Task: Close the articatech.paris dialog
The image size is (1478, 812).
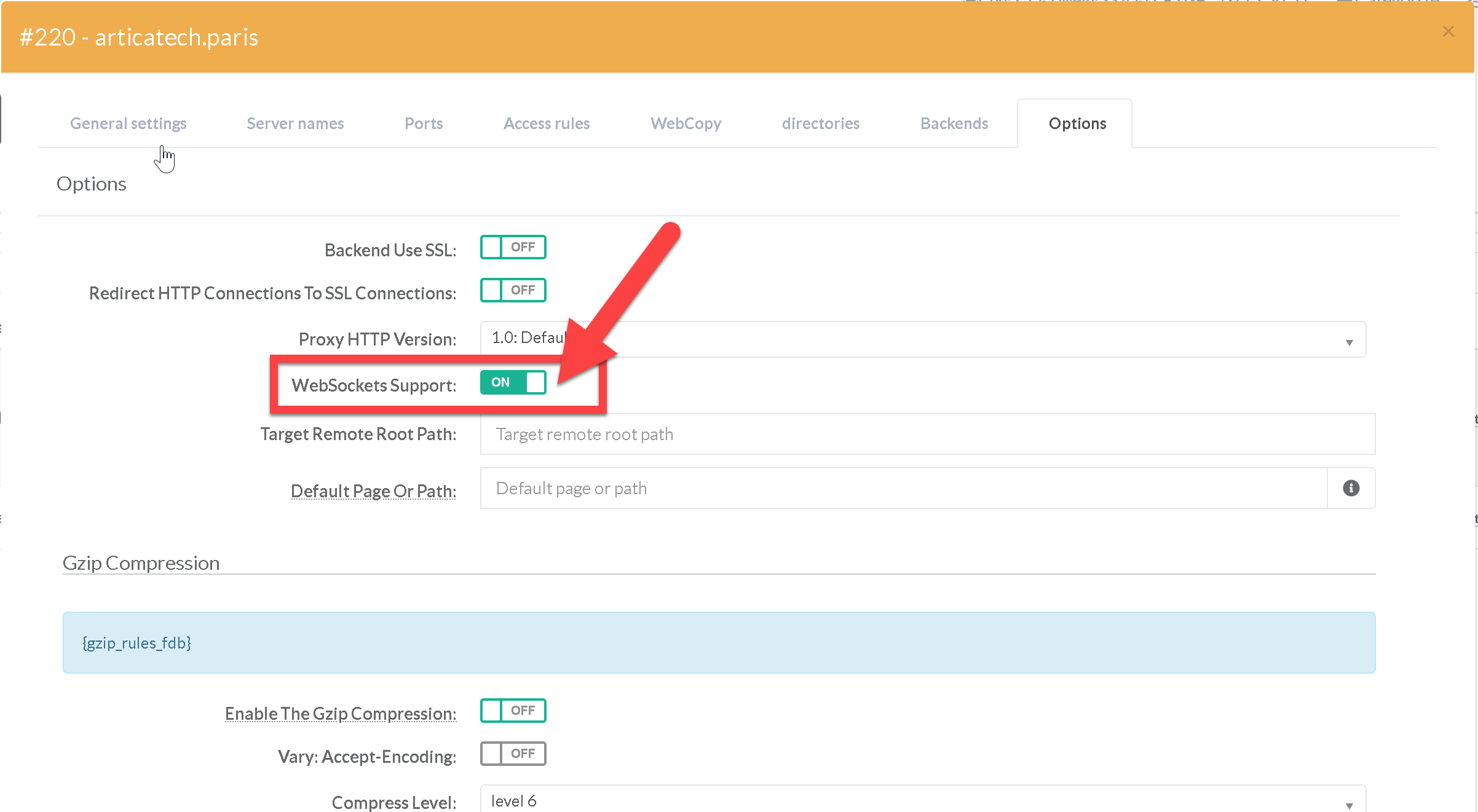Action: click(1448, 32)
